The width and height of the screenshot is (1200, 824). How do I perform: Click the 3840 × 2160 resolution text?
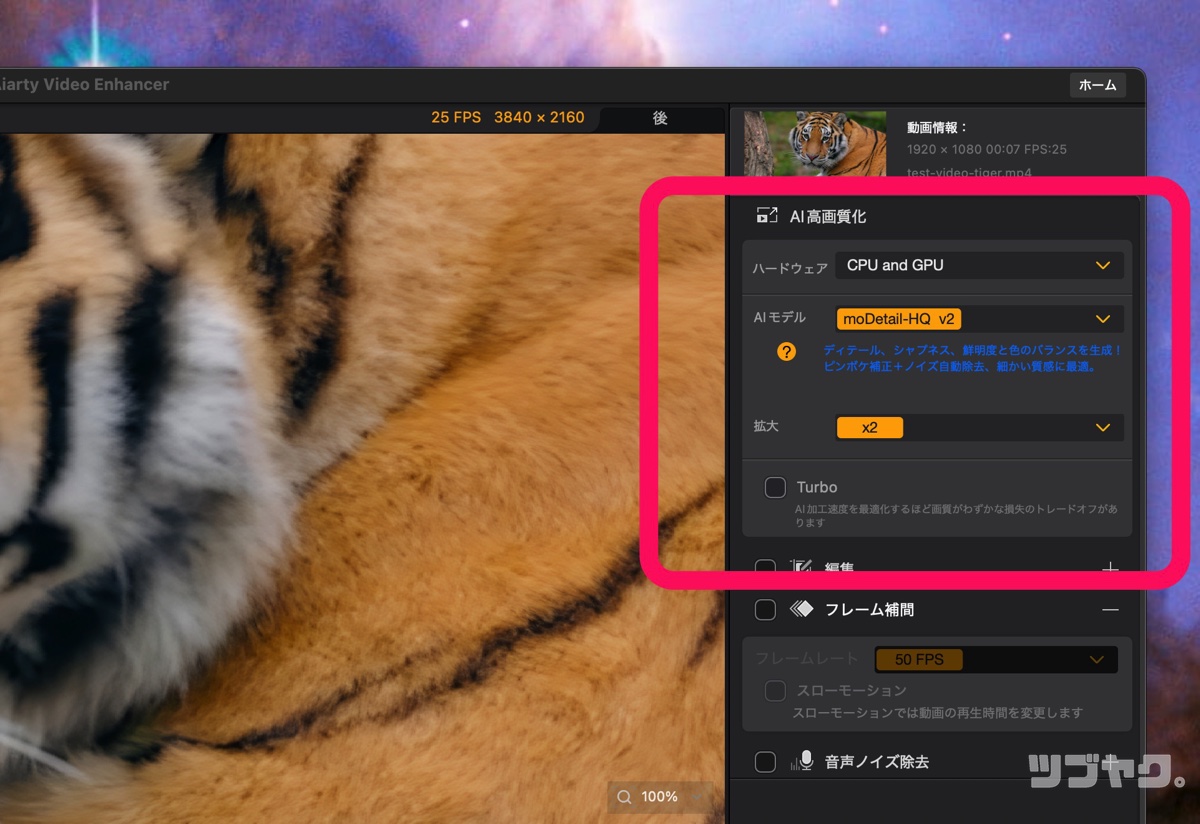click(x=539, y=117)
